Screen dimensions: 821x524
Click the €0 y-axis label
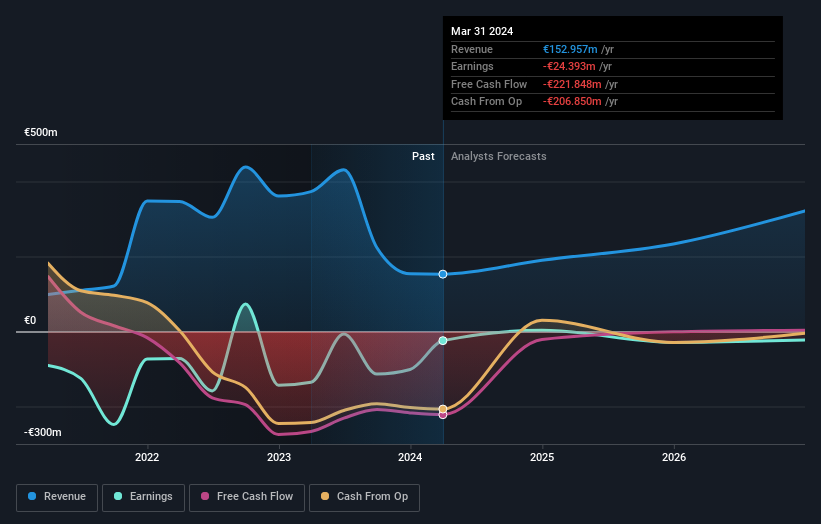pos(30,320)
